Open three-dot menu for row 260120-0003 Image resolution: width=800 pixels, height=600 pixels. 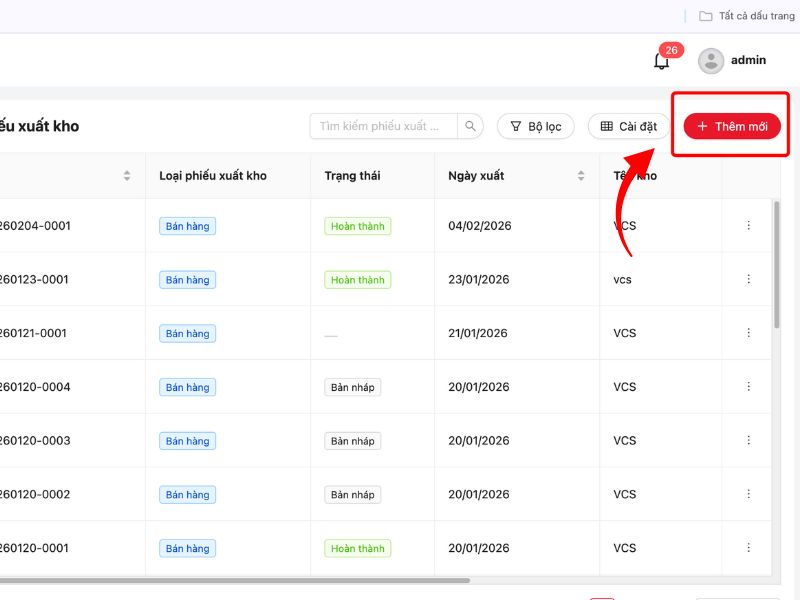point(748,441)
